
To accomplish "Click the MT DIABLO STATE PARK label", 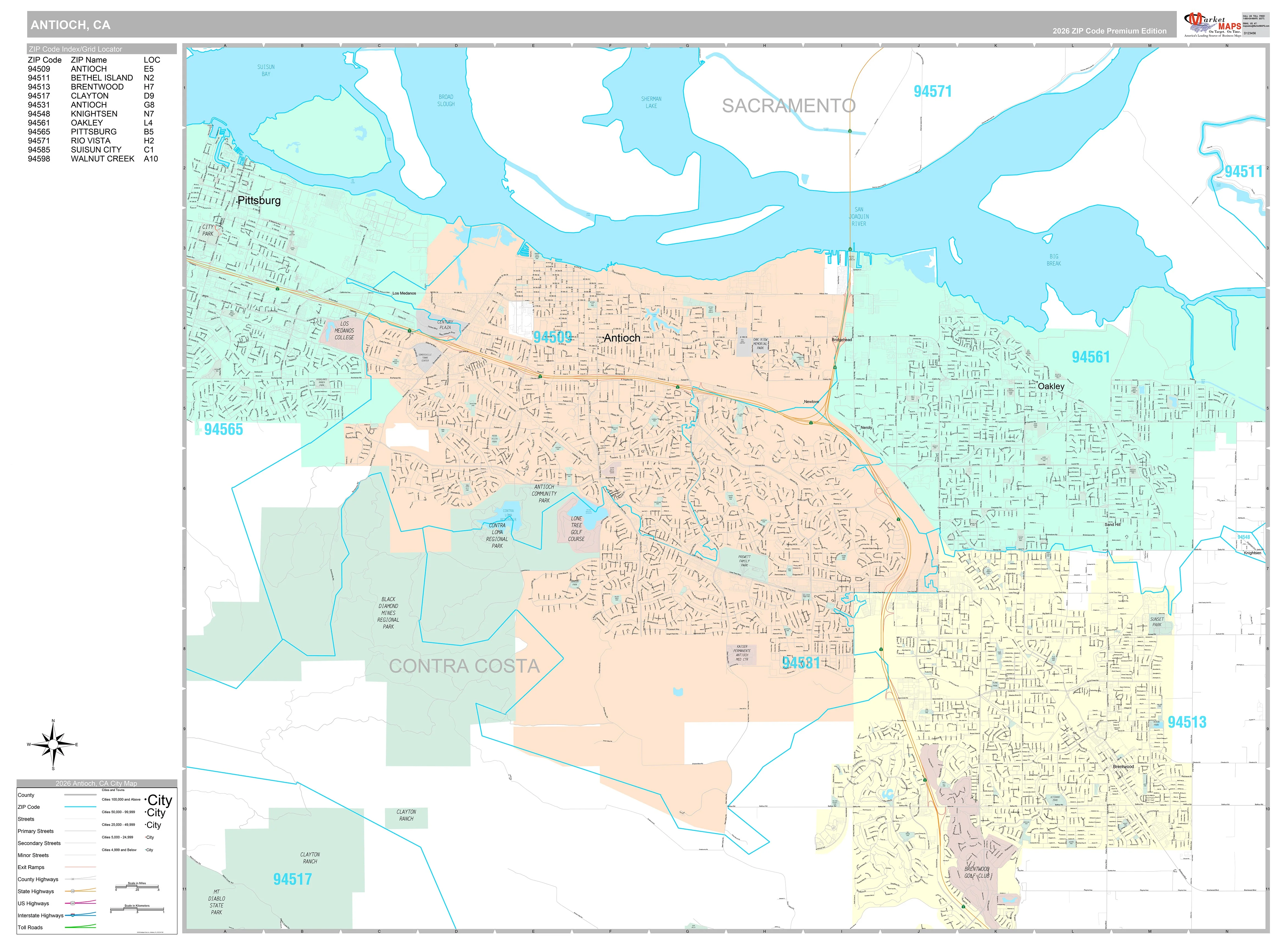I will point(217,903).
